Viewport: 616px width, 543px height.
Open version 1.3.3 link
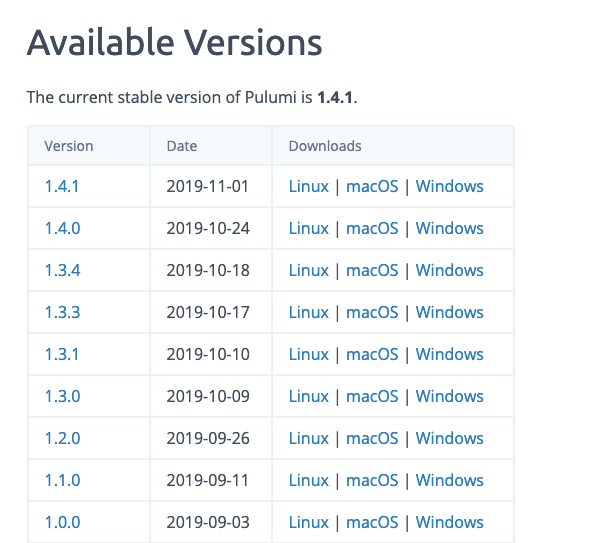(x=62, y=312)
